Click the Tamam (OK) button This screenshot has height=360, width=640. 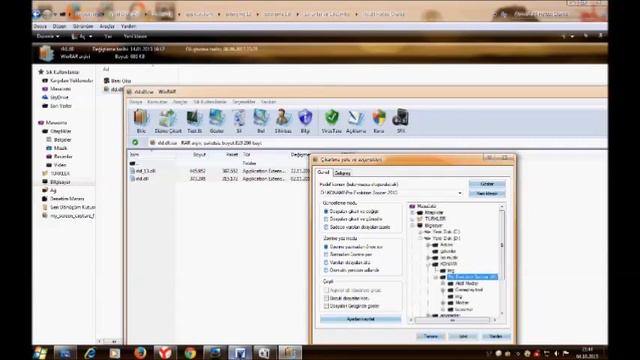[x=431, y=336]
